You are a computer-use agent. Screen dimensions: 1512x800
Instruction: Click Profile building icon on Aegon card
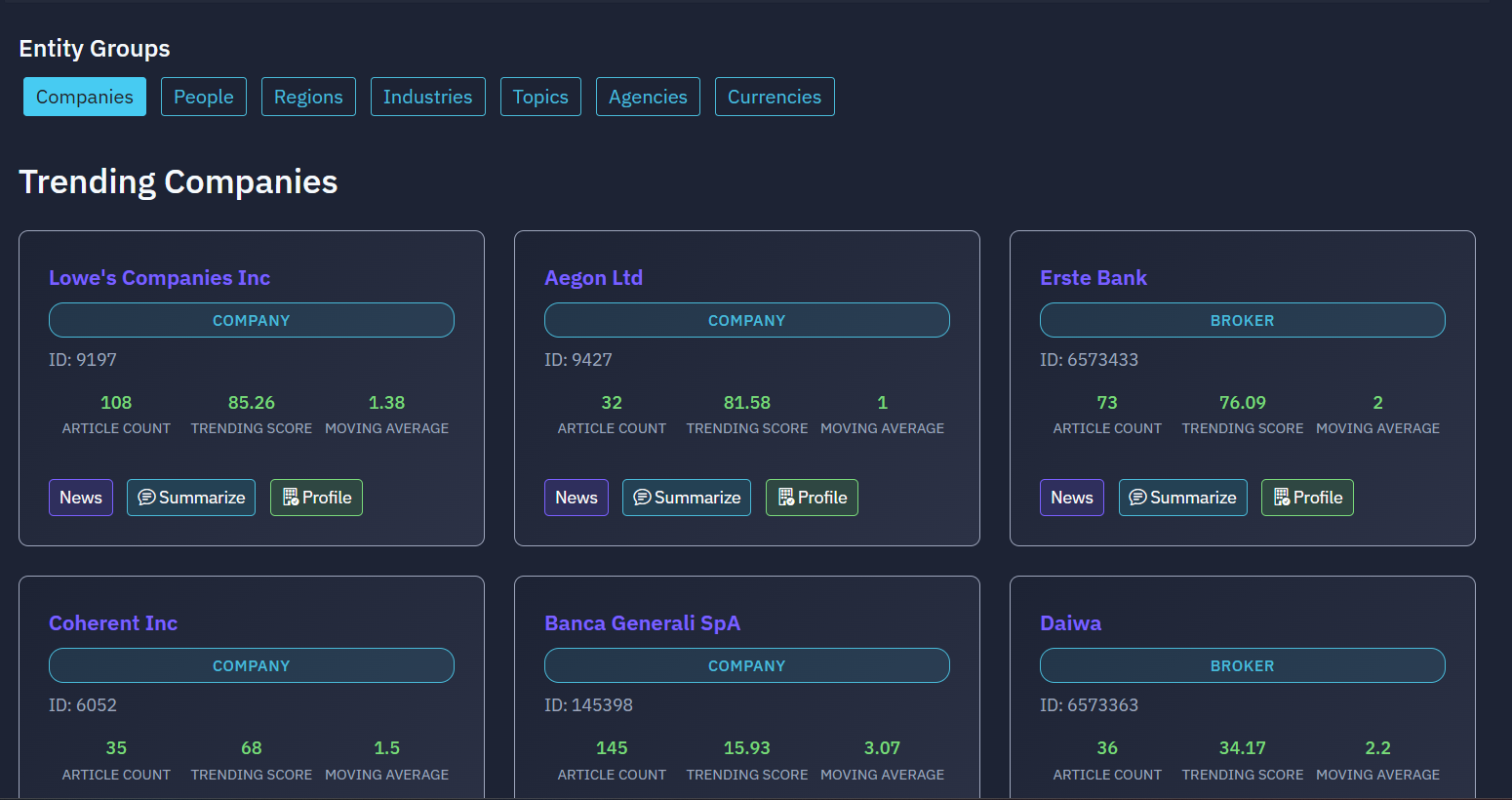(785, 498)
